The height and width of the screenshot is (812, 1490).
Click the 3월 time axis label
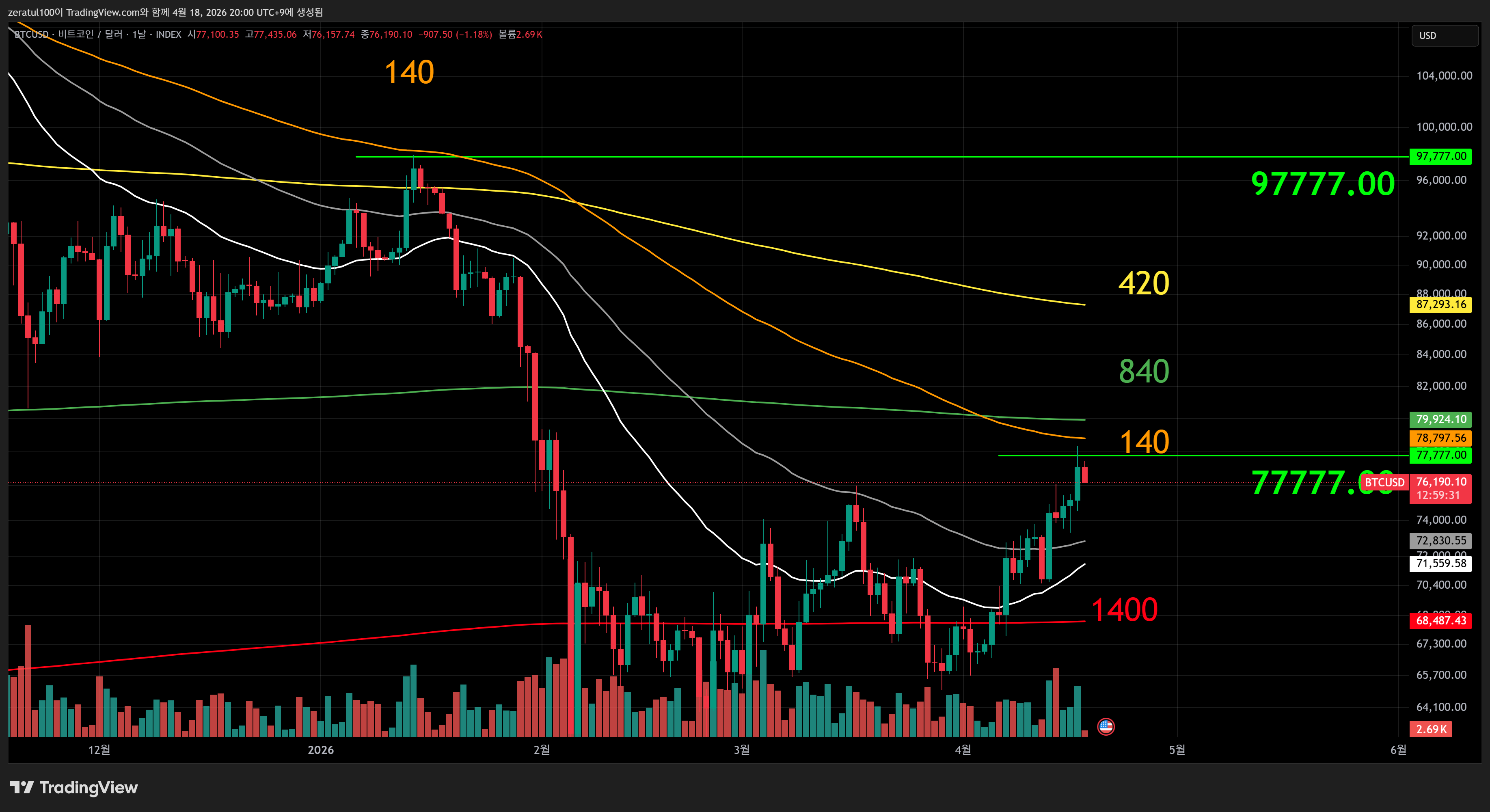click(741, 749)
